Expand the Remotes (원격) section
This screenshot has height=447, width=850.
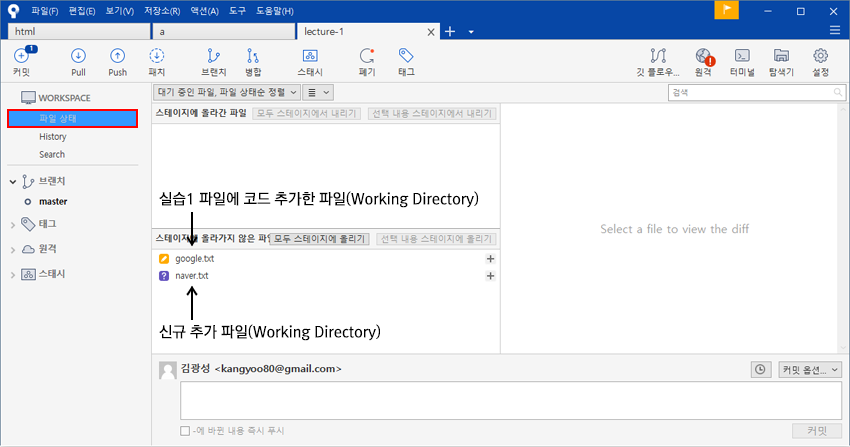point(13,250)
